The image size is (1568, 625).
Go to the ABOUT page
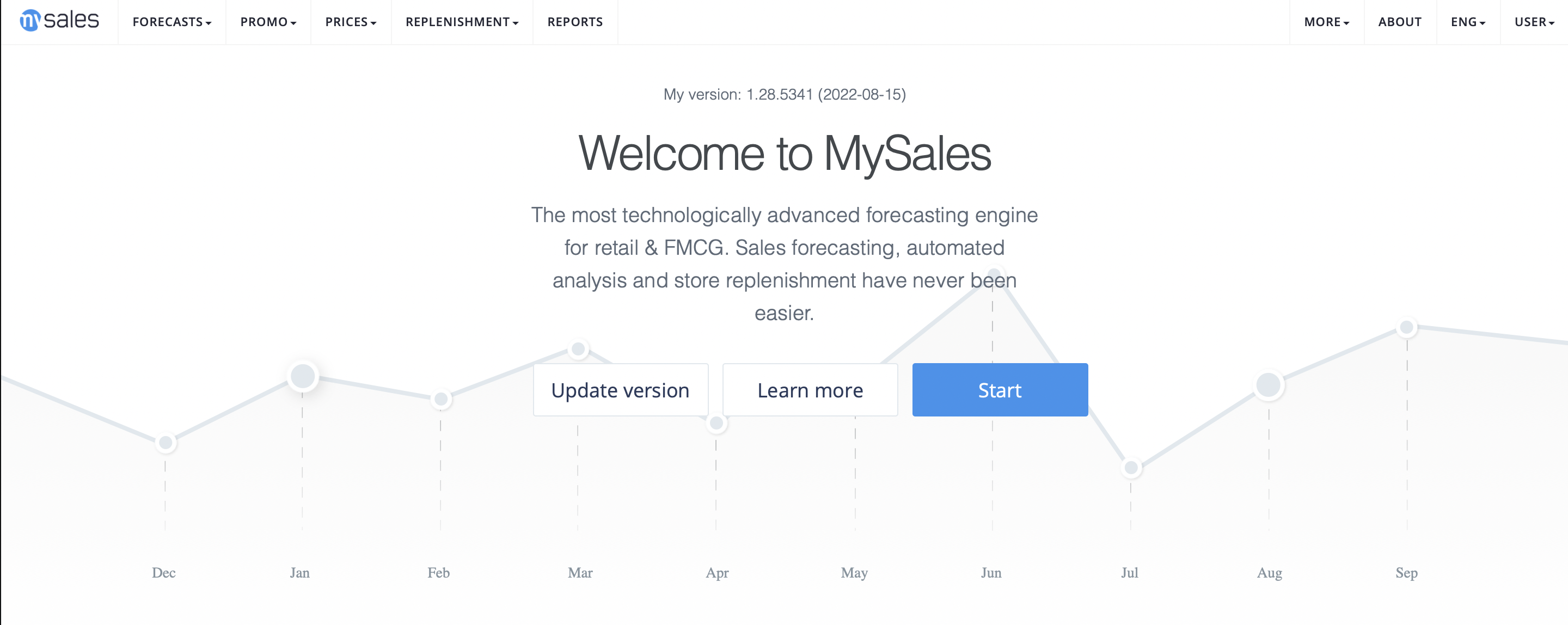1399,22
